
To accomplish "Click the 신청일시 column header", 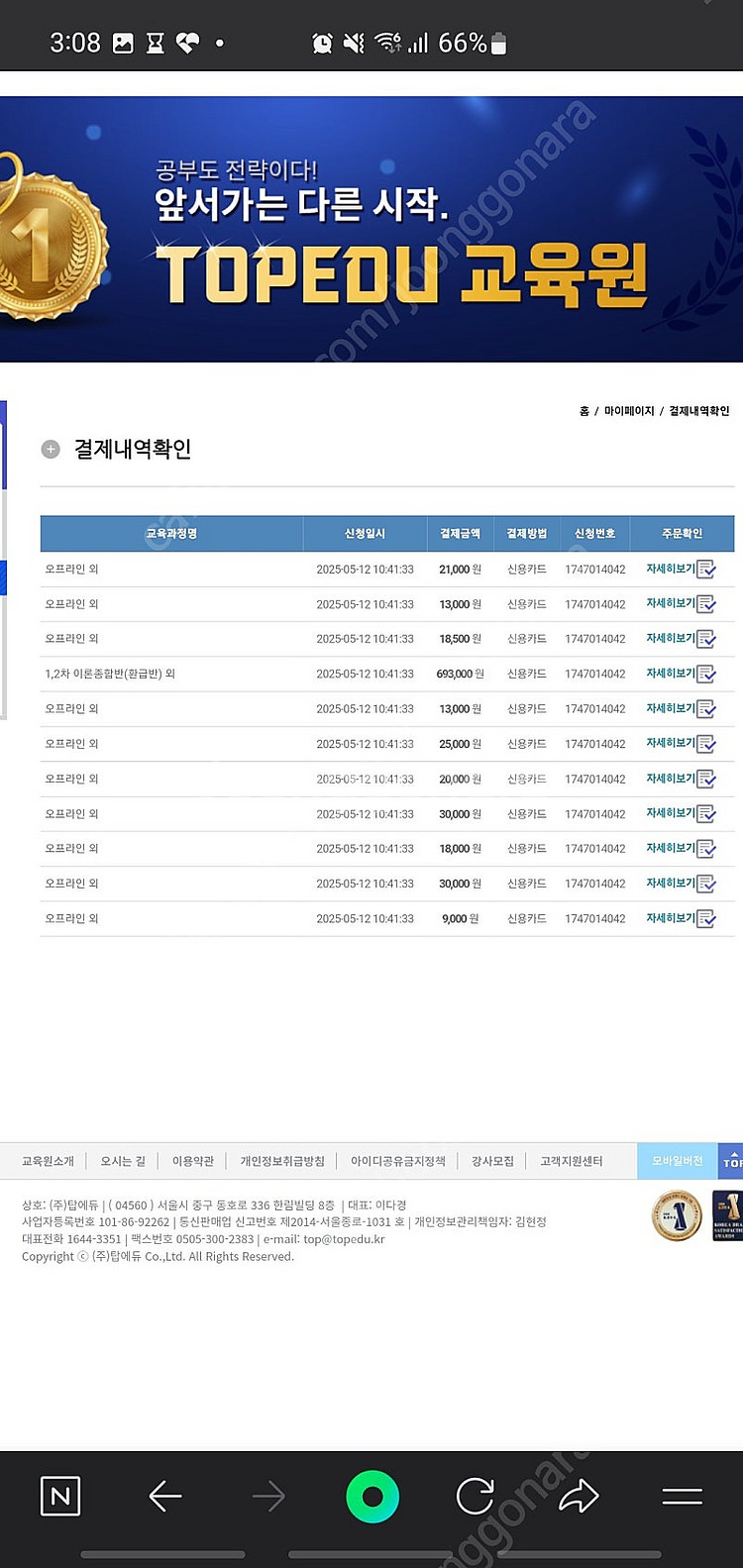I will (x=365, y=534).
